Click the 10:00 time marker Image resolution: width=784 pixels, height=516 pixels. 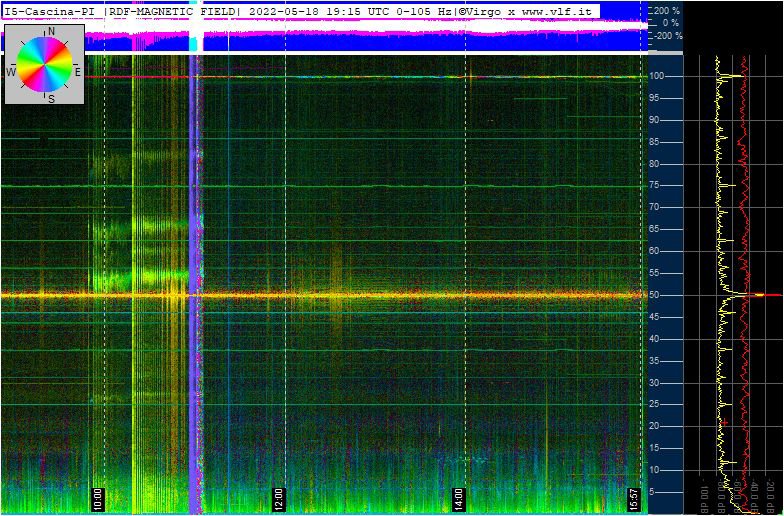click(x=97, y=497)
